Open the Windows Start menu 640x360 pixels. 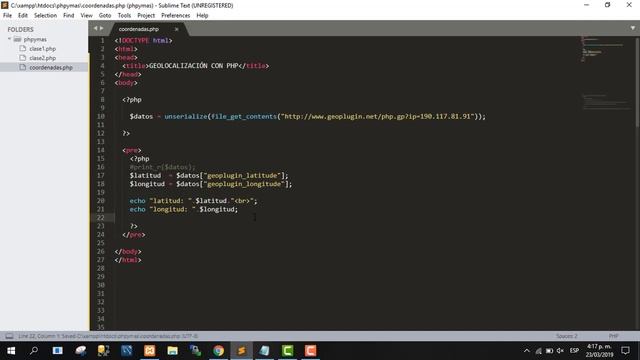[11, 351]
